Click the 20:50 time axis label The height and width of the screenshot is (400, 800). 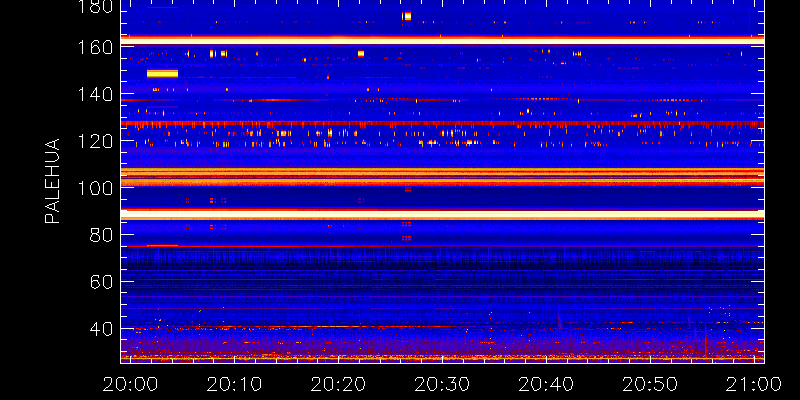coord(650,384)
